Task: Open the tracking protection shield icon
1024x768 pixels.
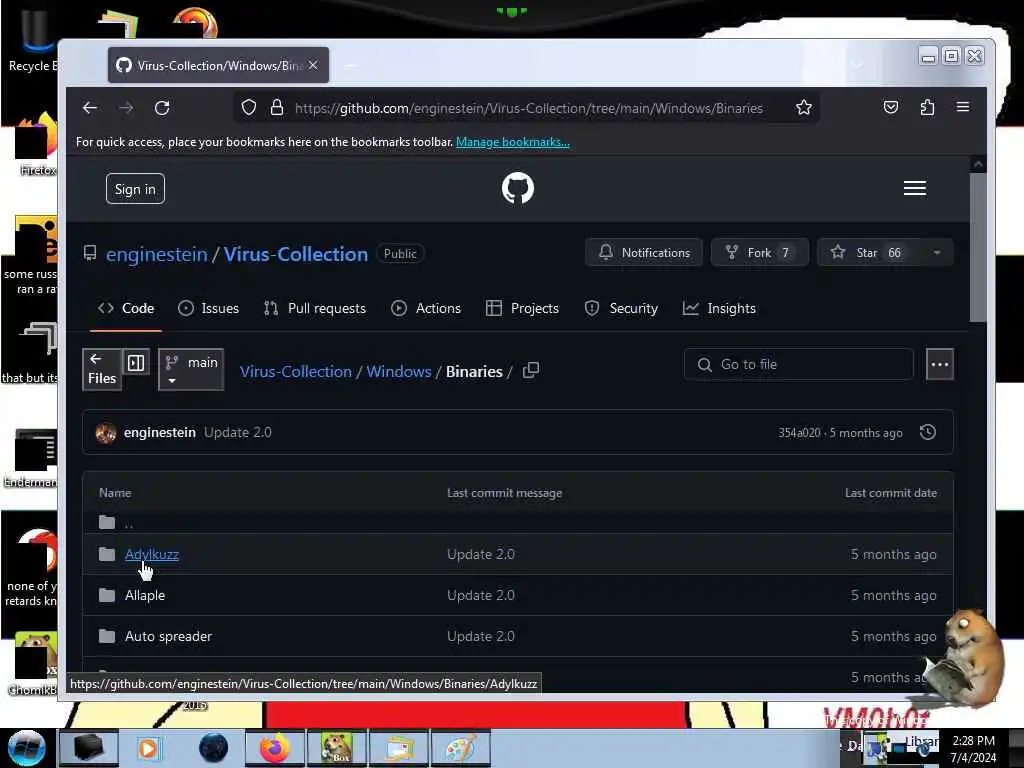Action: point(249,108)
